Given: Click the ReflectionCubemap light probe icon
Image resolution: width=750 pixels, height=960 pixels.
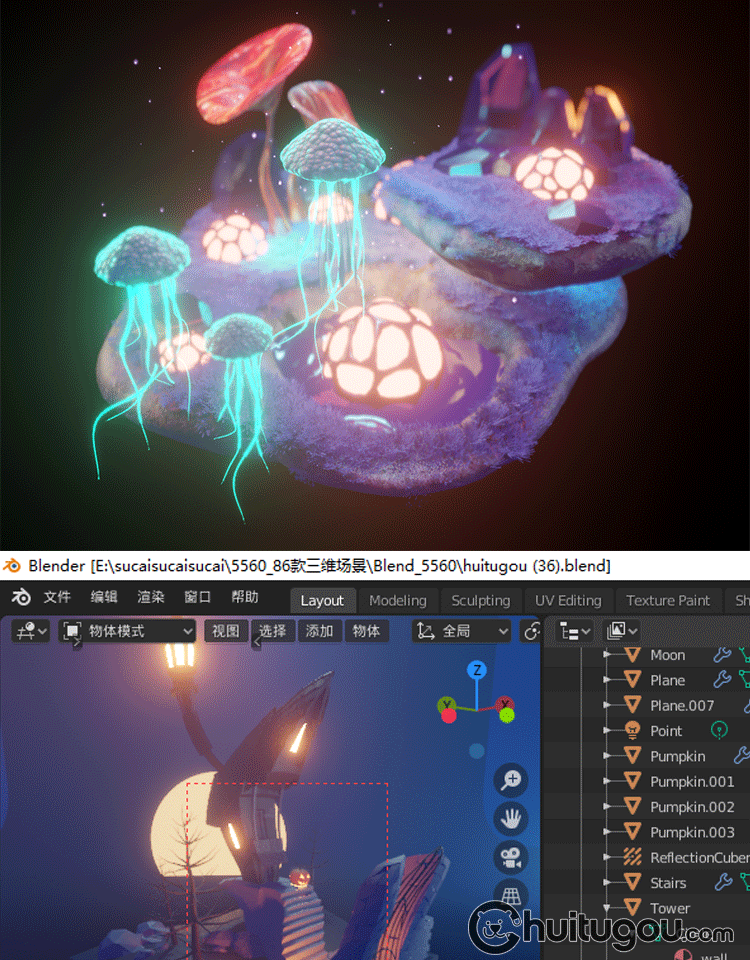Looking at the screenshot, I should click(632, 858).
